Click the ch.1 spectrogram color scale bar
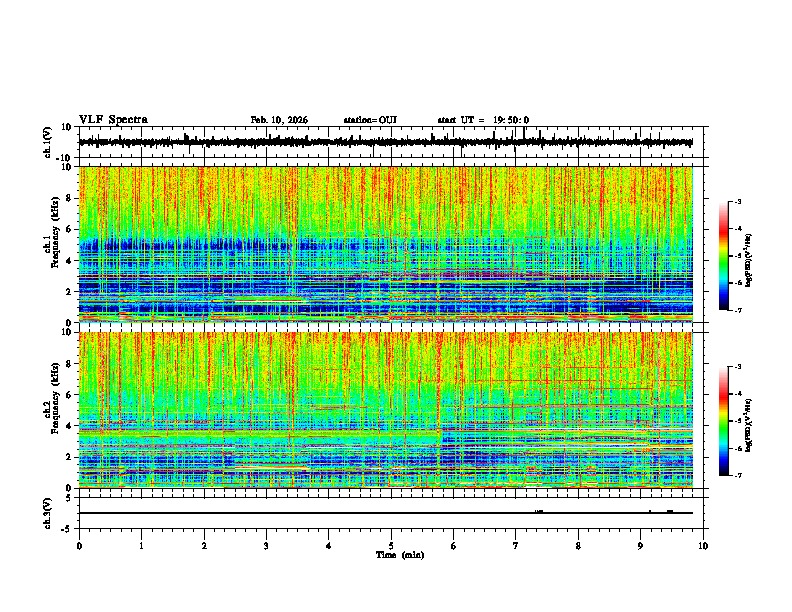The height and width of the screenshot is (612, 792). (x=723, y=256)
